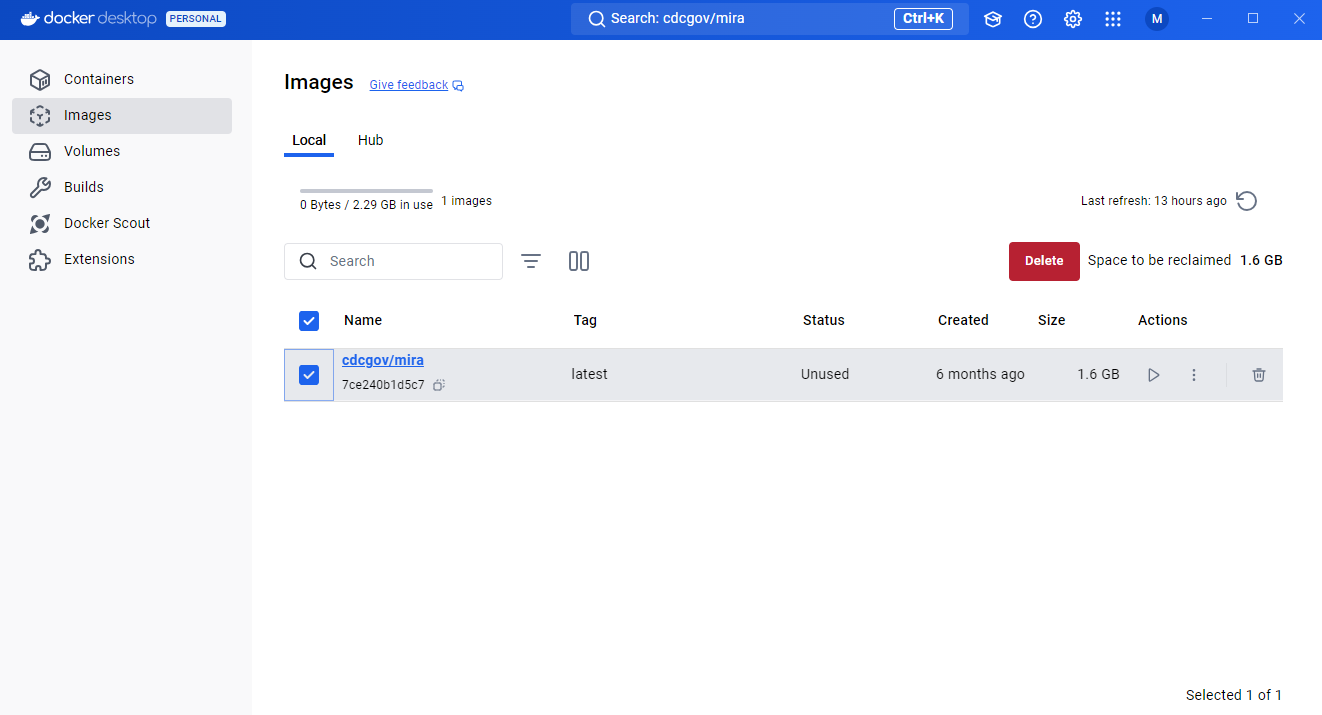Viewport: 1322px width, 715px height.
Task: Click trash icon for cdcgov/mira
Action: (1259, 375)
